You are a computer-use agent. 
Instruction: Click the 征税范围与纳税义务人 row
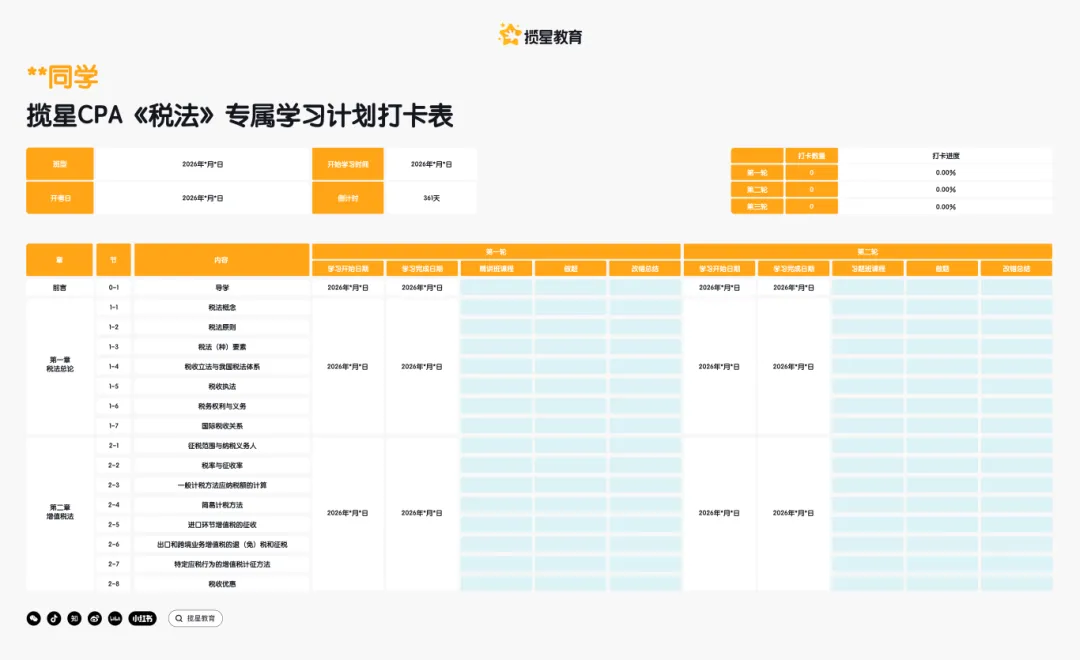pyautogui.click(x=222, y=446)
